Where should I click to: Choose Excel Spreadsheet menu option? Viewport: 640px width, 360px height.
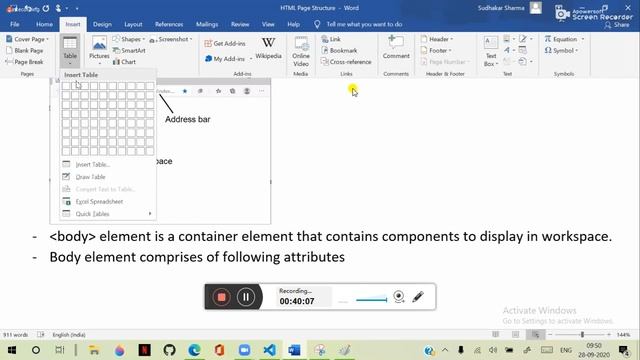[107, 202]
